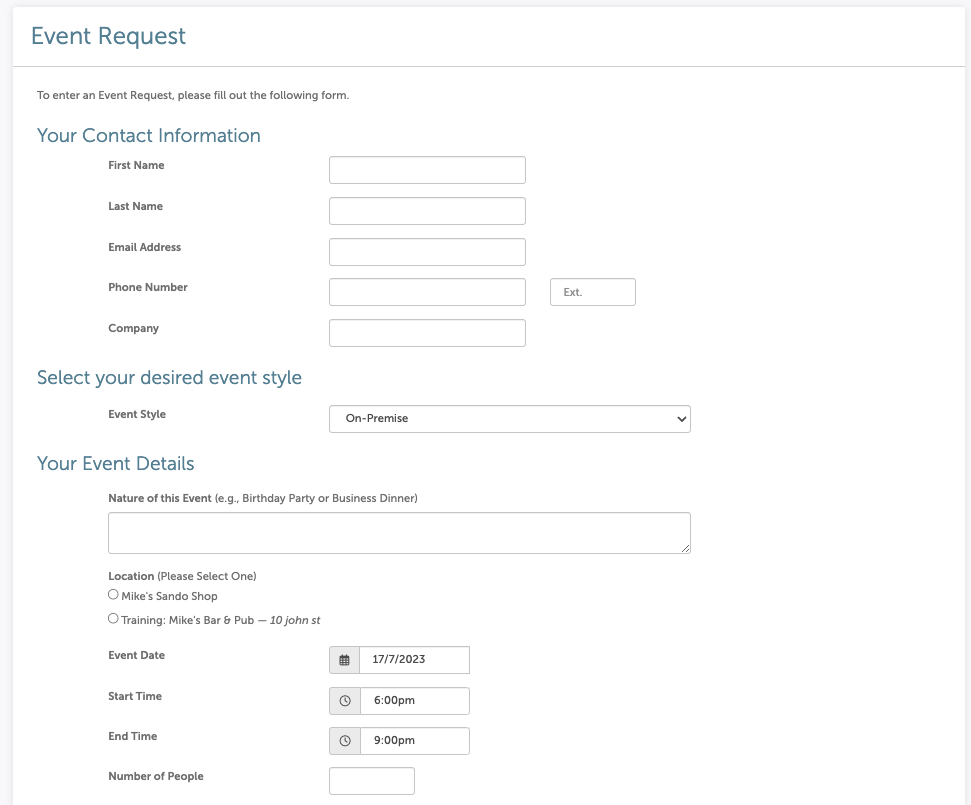
Task: Click the clock icon beside Start Time
Action: tap(343, 701)
